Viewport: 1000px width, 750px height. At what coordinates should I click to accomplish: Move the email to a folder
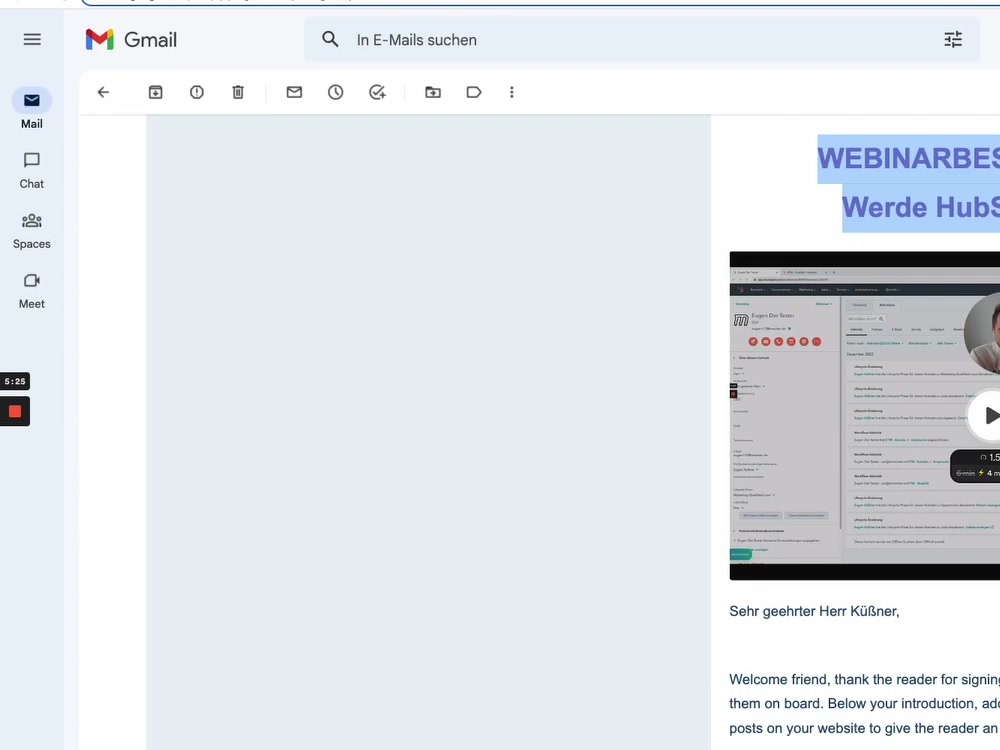point(432,92)
